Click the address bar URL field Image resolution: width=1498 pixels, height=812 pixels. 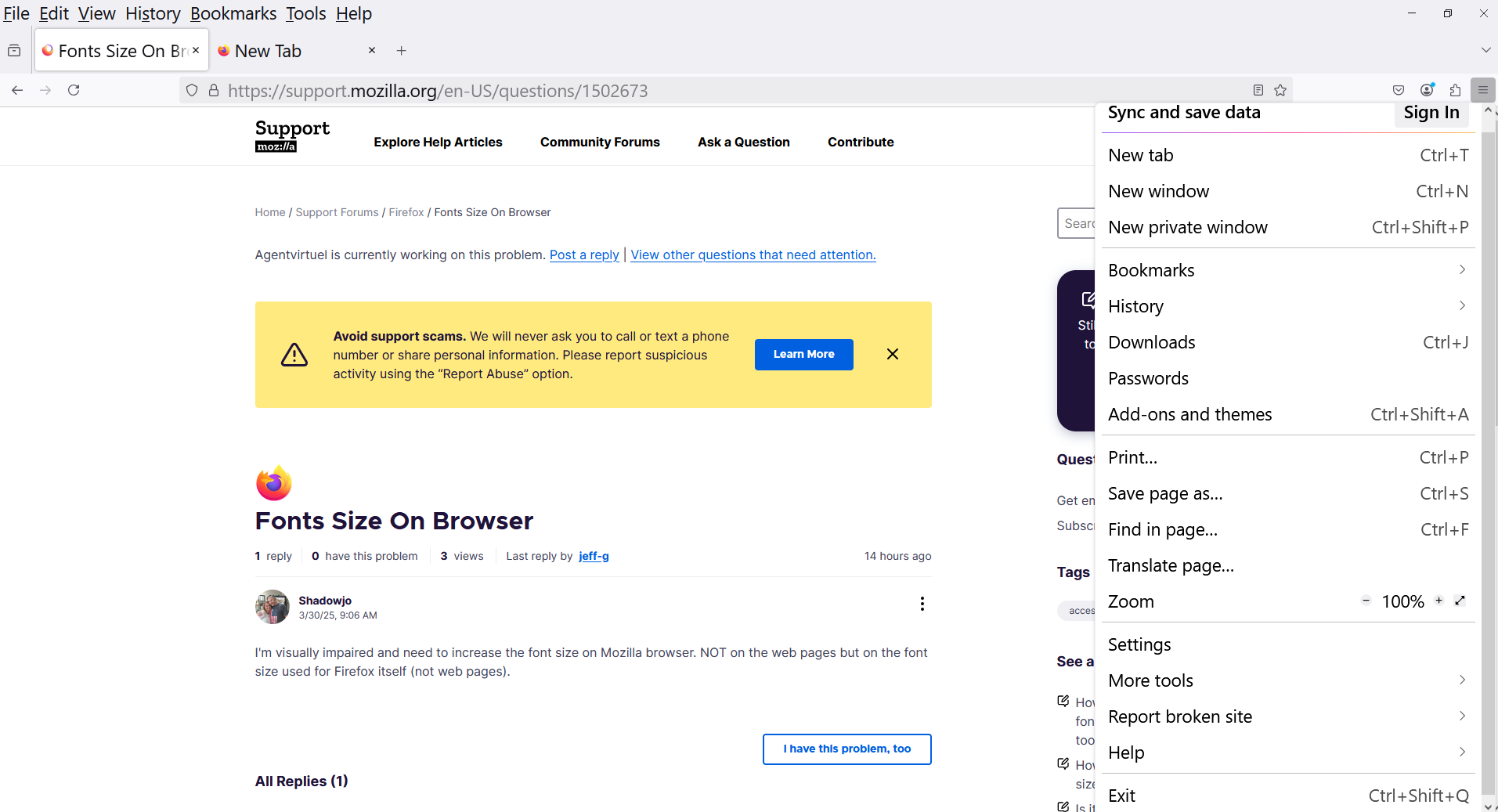(736, 91)
